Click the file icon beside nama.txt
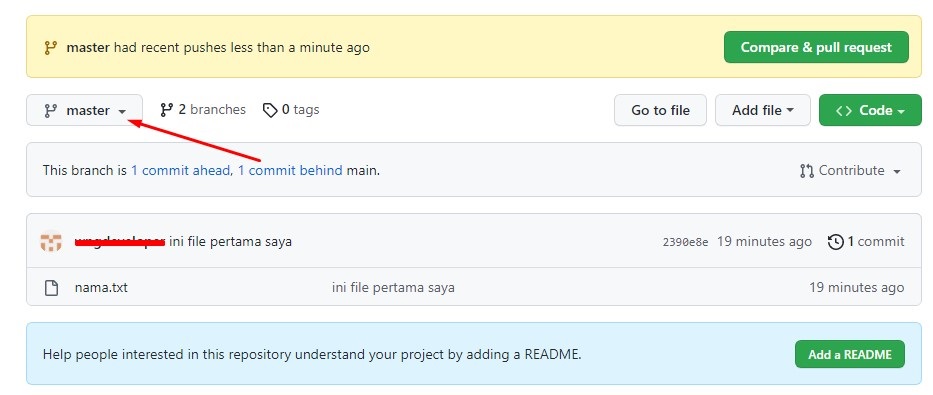This screenshot has height=395, width=933. pos(52,288)
